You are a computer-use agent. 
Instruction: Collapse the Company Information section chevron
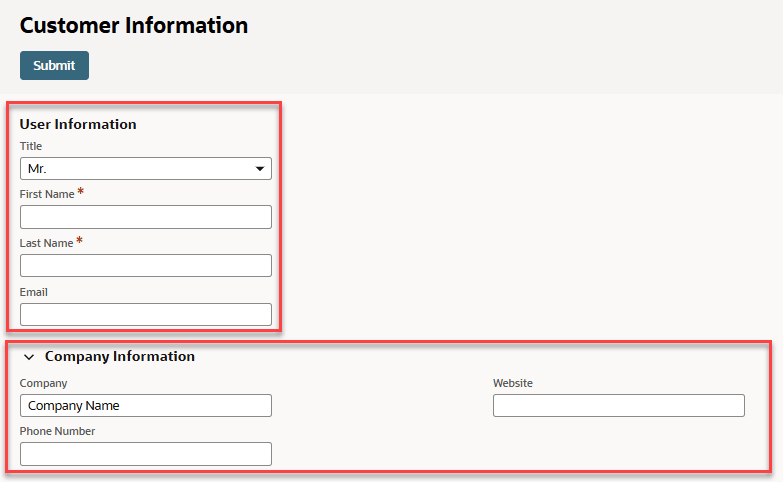(29, 357)
